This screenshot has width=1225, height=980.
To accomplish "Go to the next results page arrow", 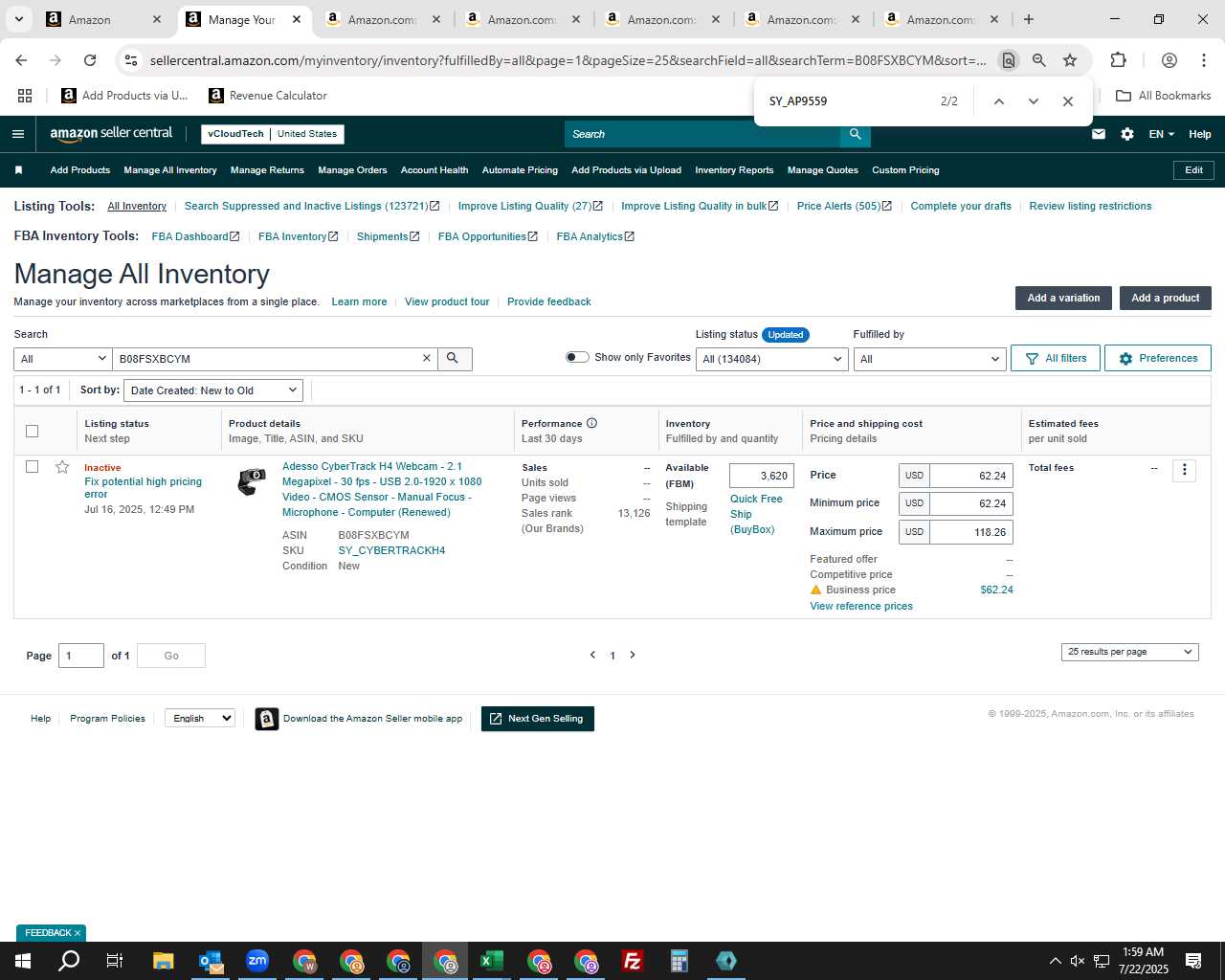I will click(633, 655).
